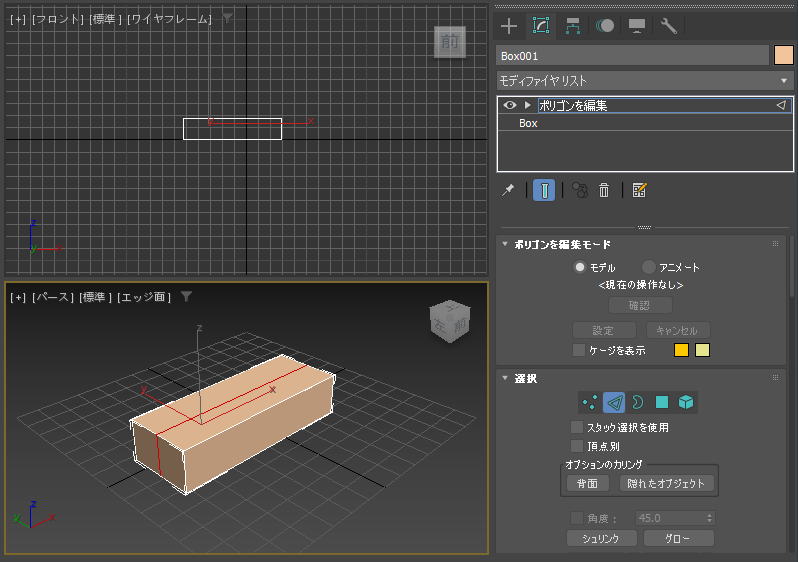798x562 pixels.
Task: Click the Make Unique icon
Action: pos(580,190)
